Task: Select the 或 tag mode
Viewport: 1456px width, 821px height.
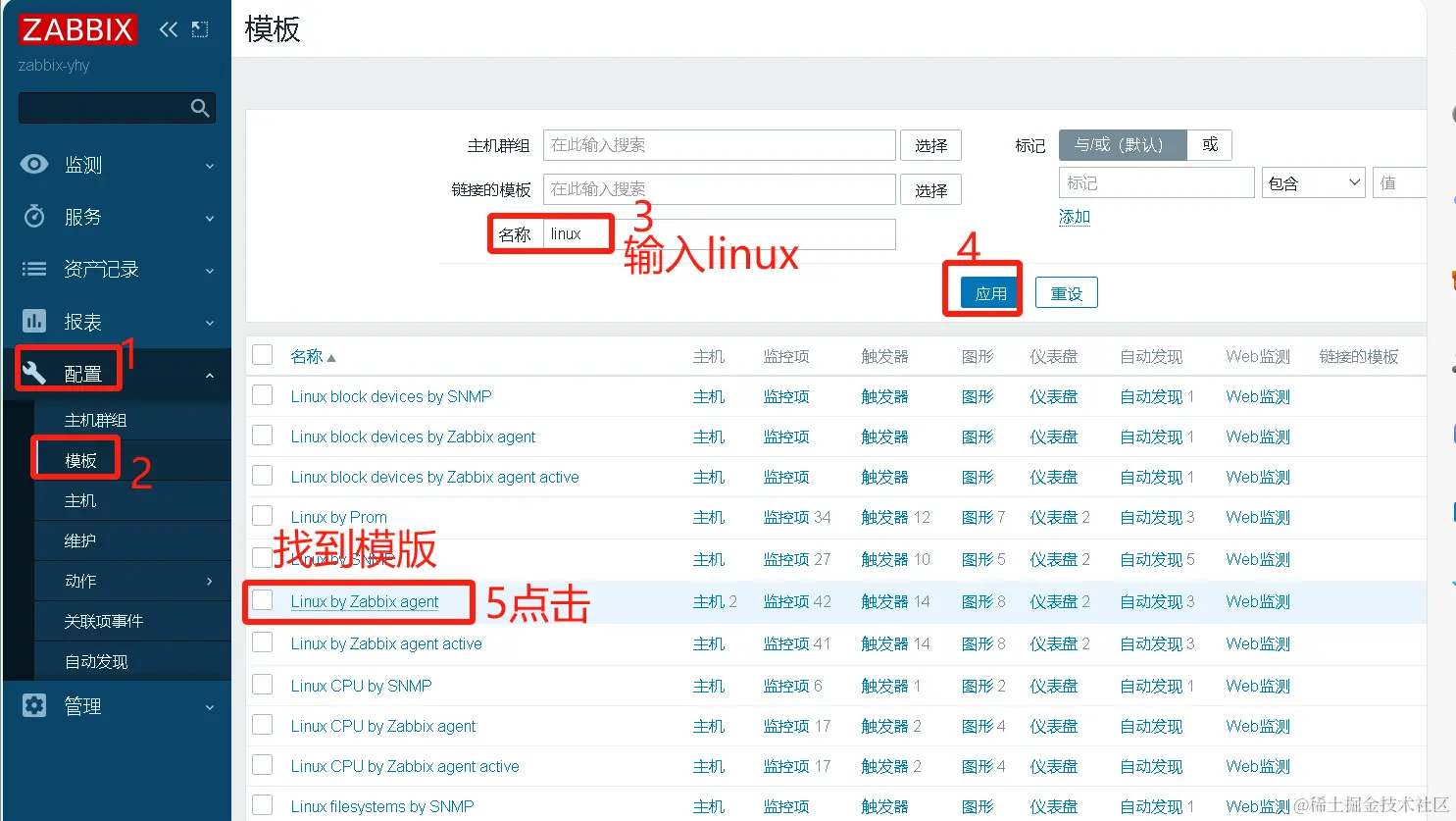Action: (x=1210, y=144)
